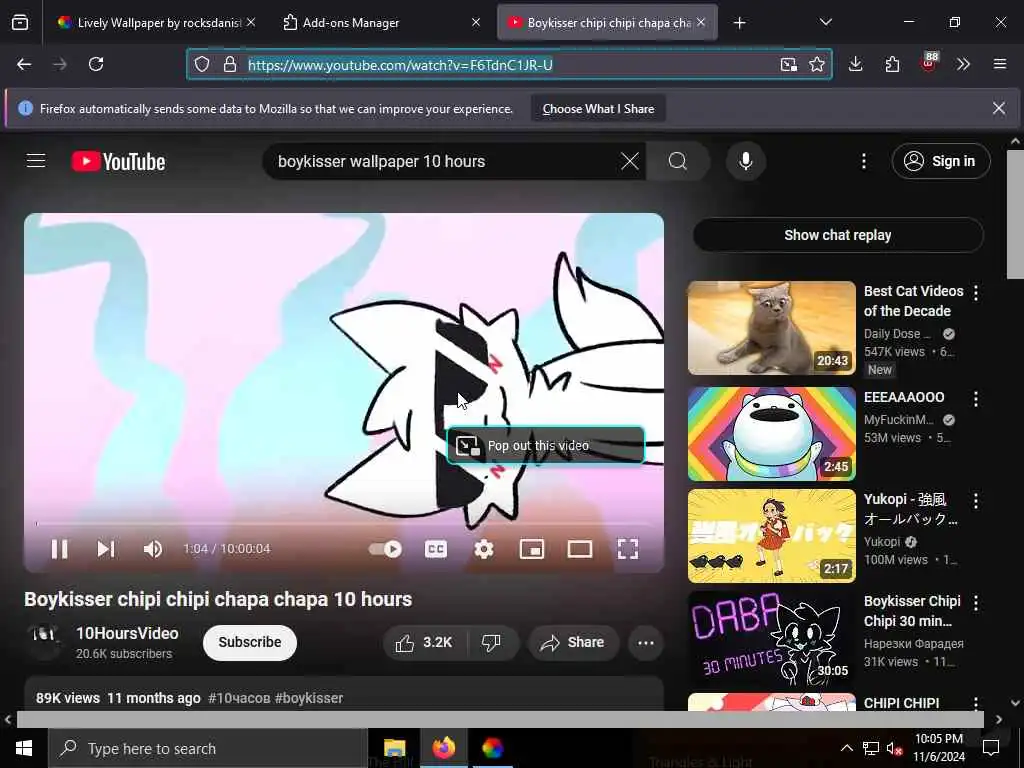Open Boykisser Chipi Chipi 30 min title
This screenshot has height=768, width=1024.
(x=912, y=611)
